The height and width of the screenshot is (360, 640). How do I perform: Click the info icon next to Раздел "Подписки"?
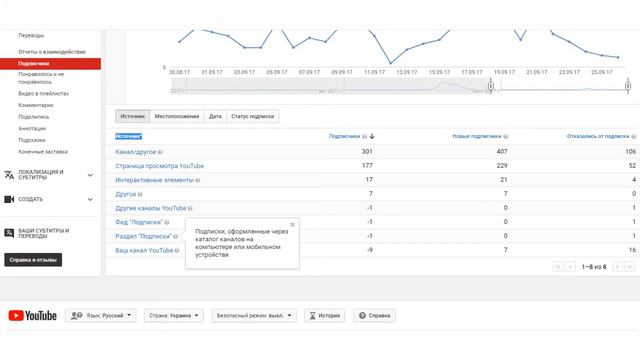176,236
